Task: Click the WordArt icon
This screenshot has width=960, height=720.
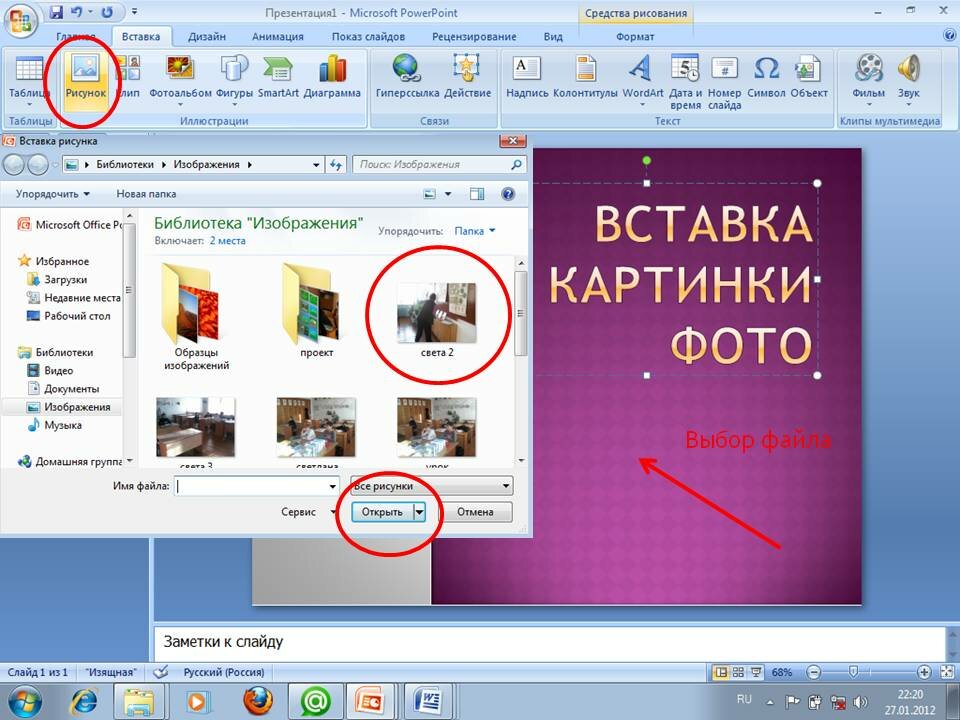Action: tap(642, 71)
